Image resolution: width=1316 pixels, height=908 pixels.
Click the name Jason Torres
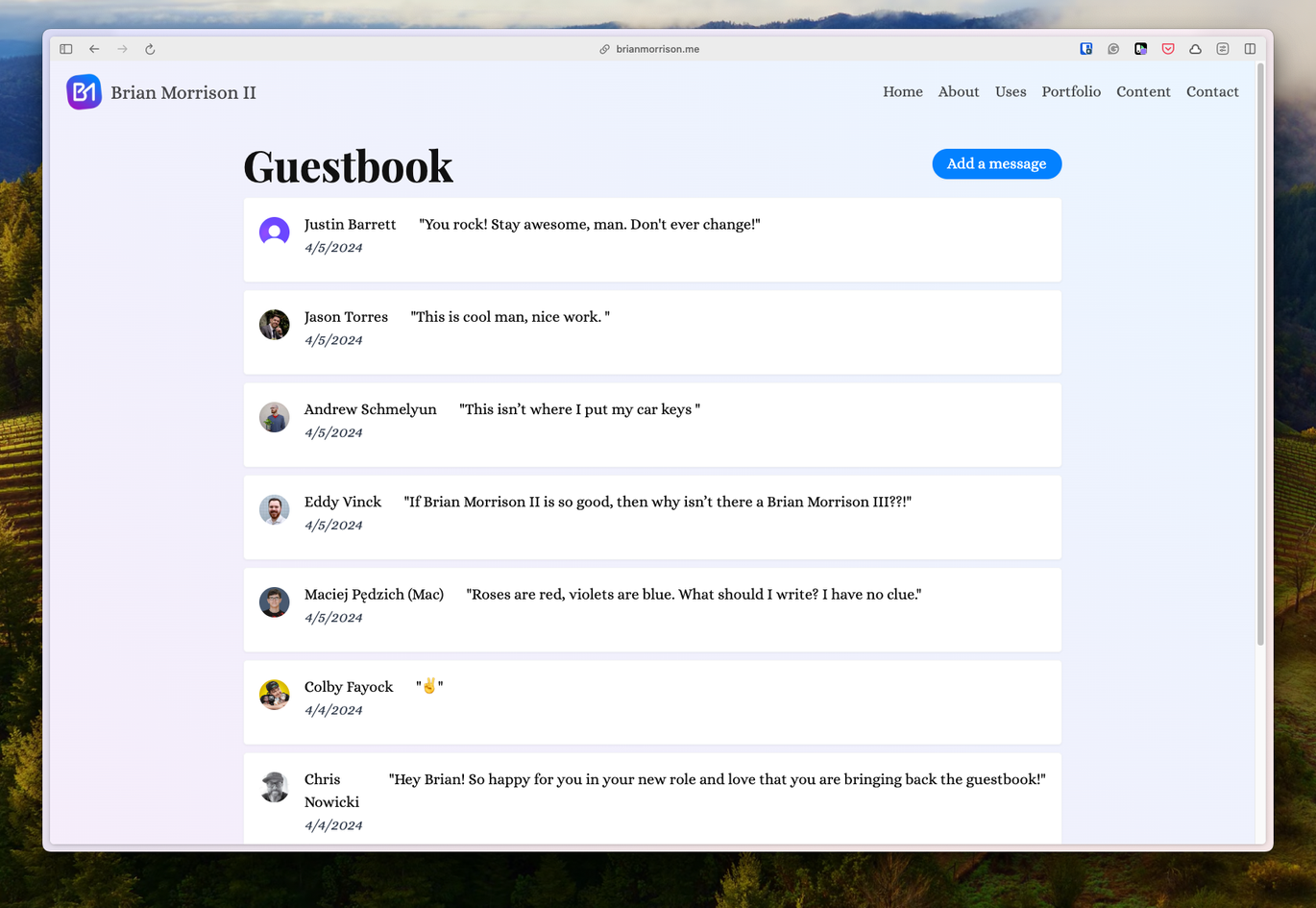pyautogui.click(x=346, y=317)
